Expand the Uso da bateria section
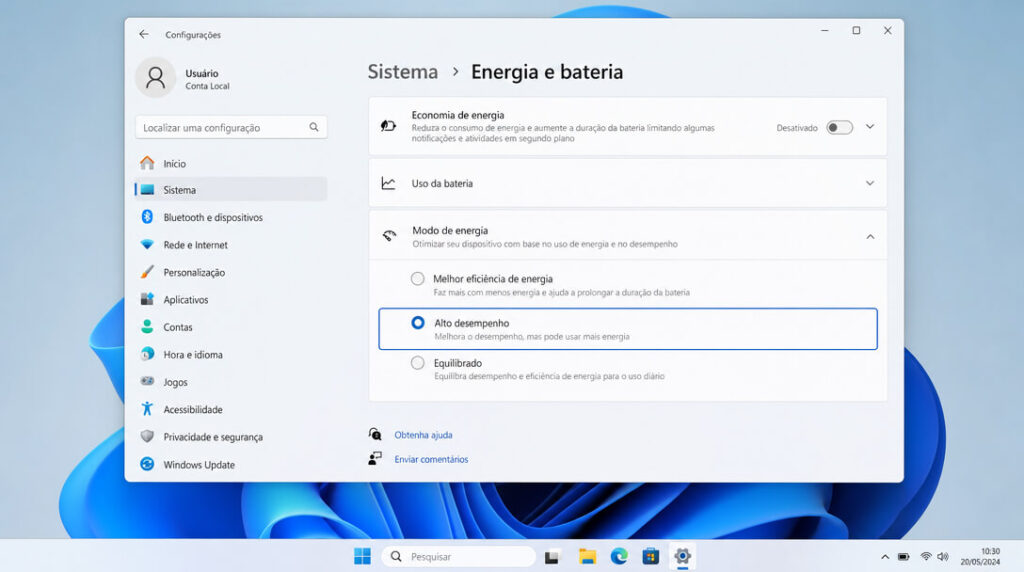The width and height of the screenshot is (1024, 572). 870,183
